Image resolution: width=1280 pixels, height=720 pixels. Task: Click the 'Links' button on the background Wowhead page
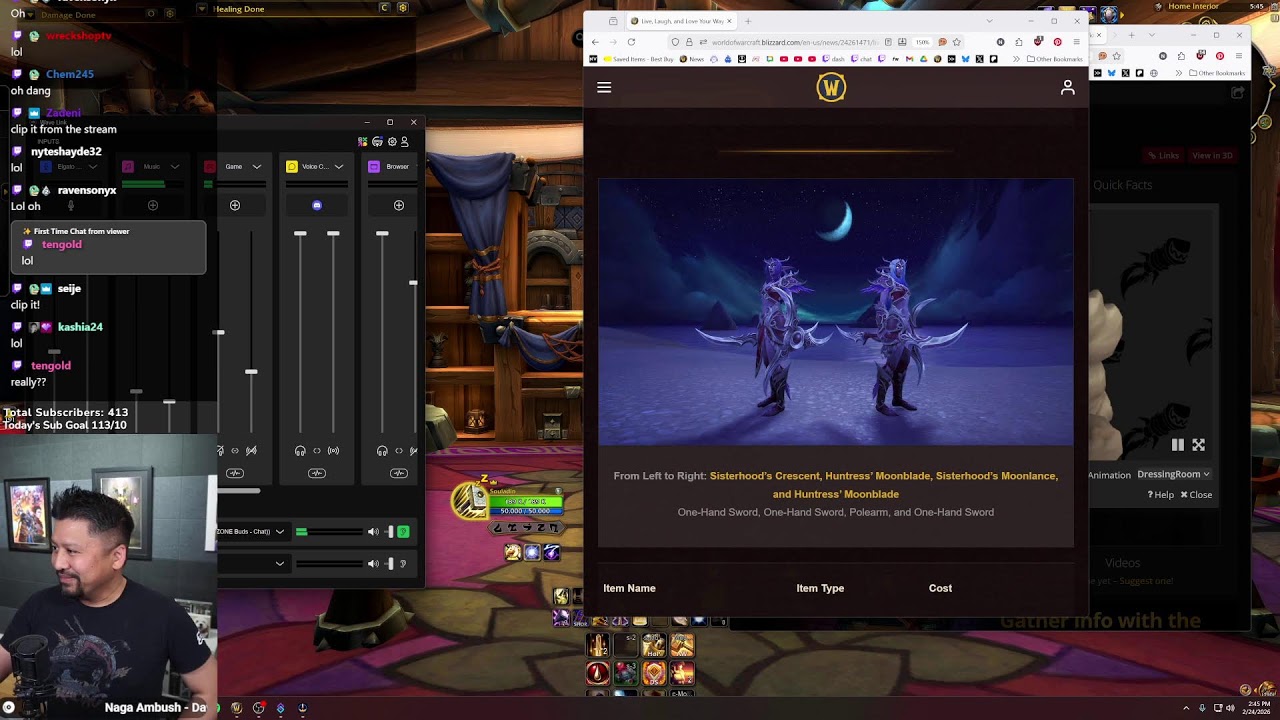[x=1164, y=156]
